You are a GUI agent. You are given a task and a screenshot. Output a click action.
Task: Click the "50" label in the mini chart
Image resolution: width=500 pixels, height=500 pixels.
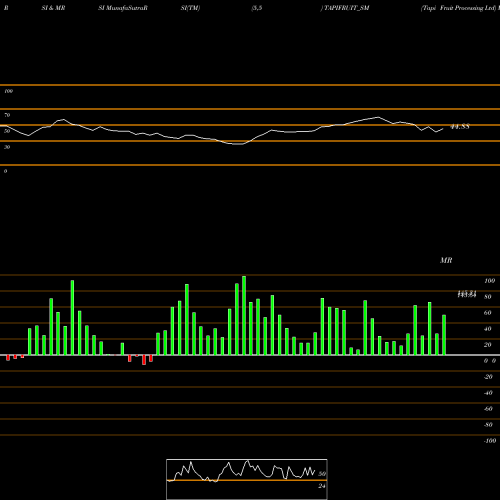tap(322, 474)
